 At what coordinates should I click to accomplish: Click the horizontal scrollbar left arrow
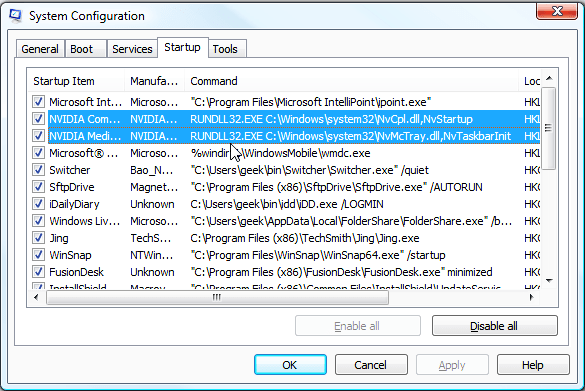pos(36,297)
